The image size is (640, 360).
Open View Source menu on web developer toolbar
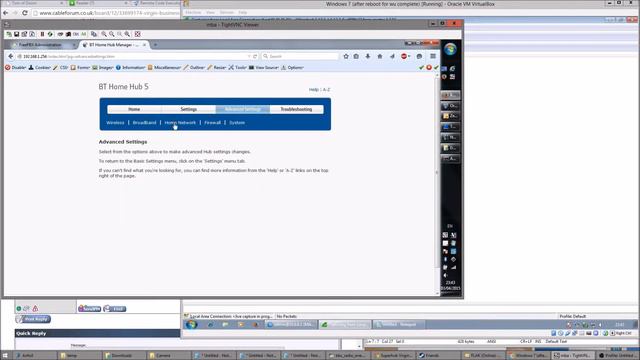click(x=264, y=67)
